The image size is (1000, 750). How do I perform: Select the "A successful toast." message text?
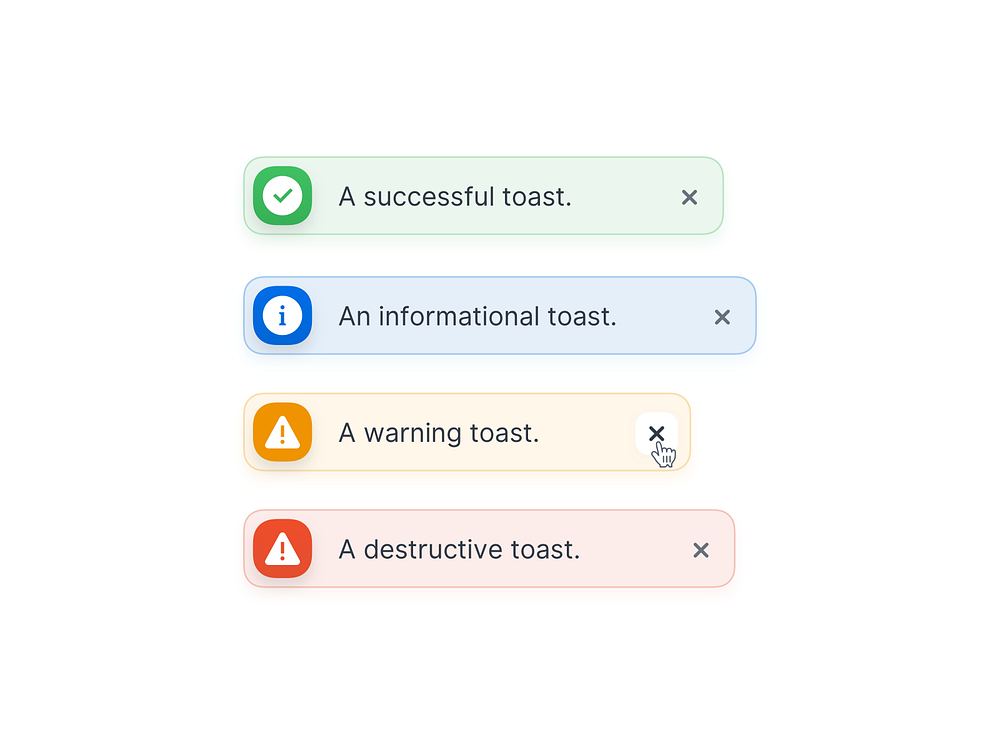[x=456, y=197]
